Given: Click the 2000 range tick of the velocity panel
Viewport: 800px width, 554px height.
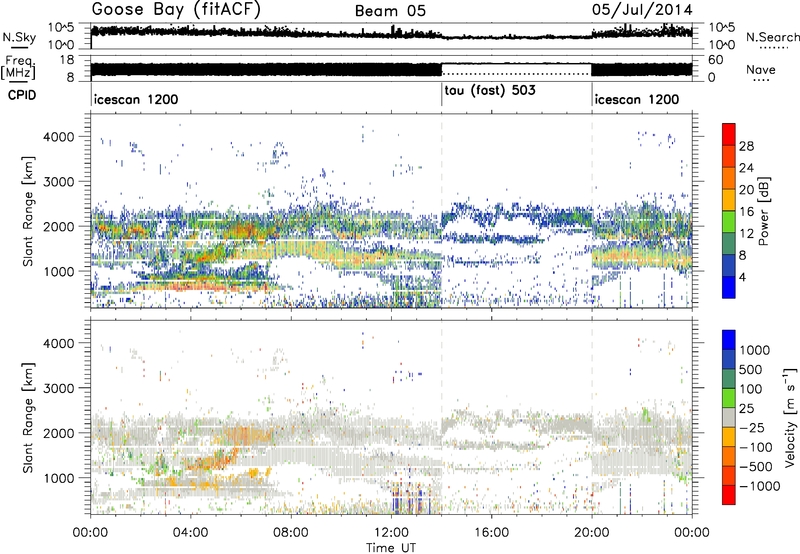Looking at the screenshot, I should click(59, 433).
